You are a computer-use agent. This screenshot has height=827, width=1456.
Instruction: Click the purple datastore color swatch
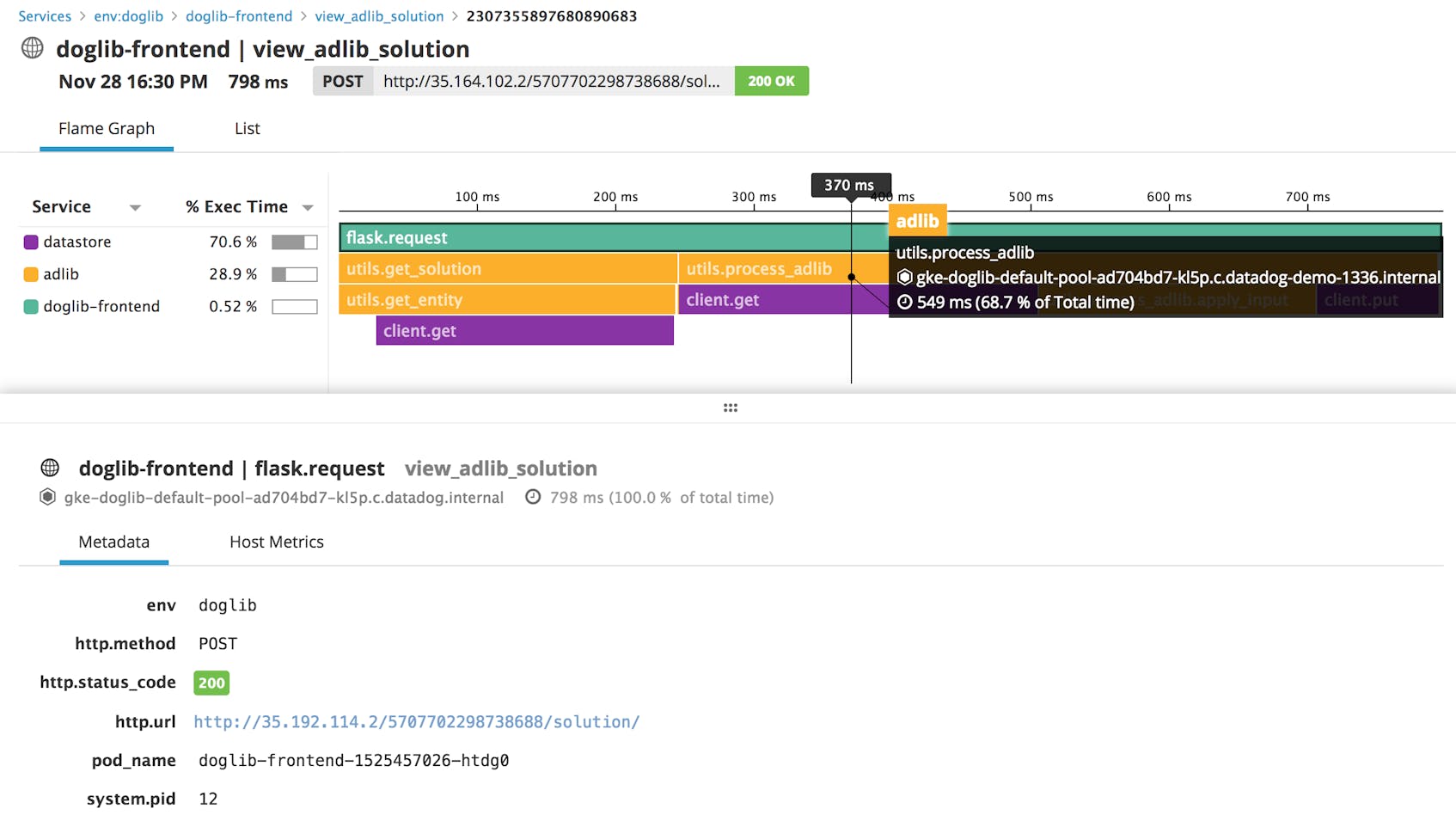[32, 242]
